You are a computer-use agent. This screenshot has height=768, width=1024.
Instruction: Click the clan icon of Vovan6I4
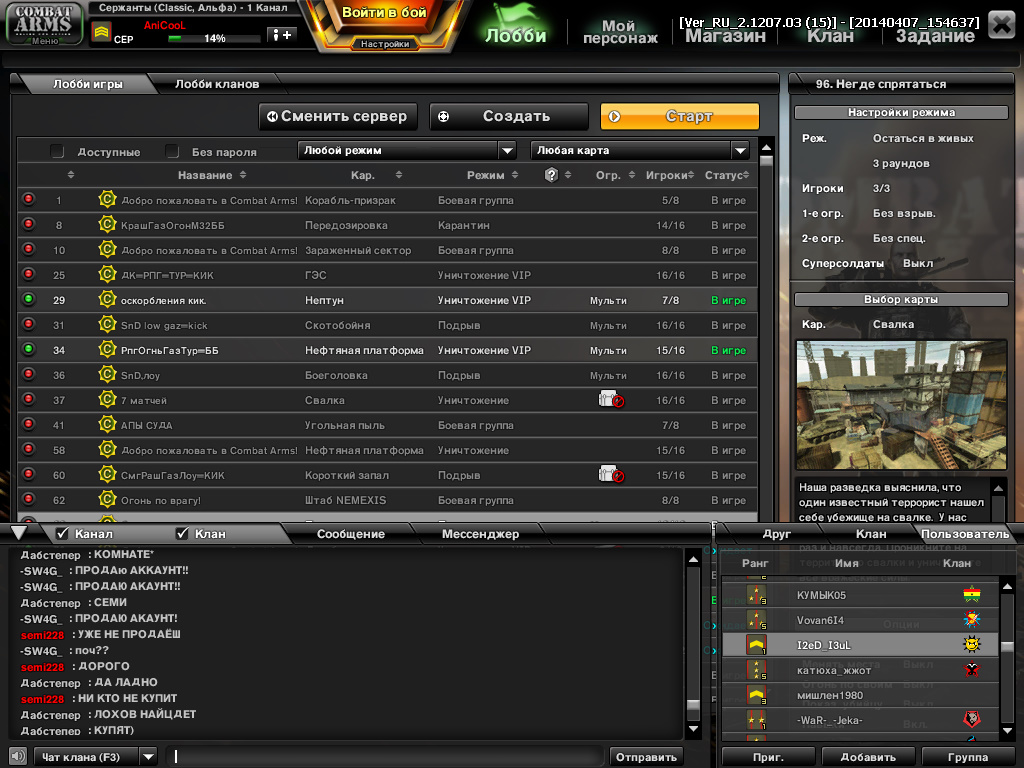click(972, 619)
